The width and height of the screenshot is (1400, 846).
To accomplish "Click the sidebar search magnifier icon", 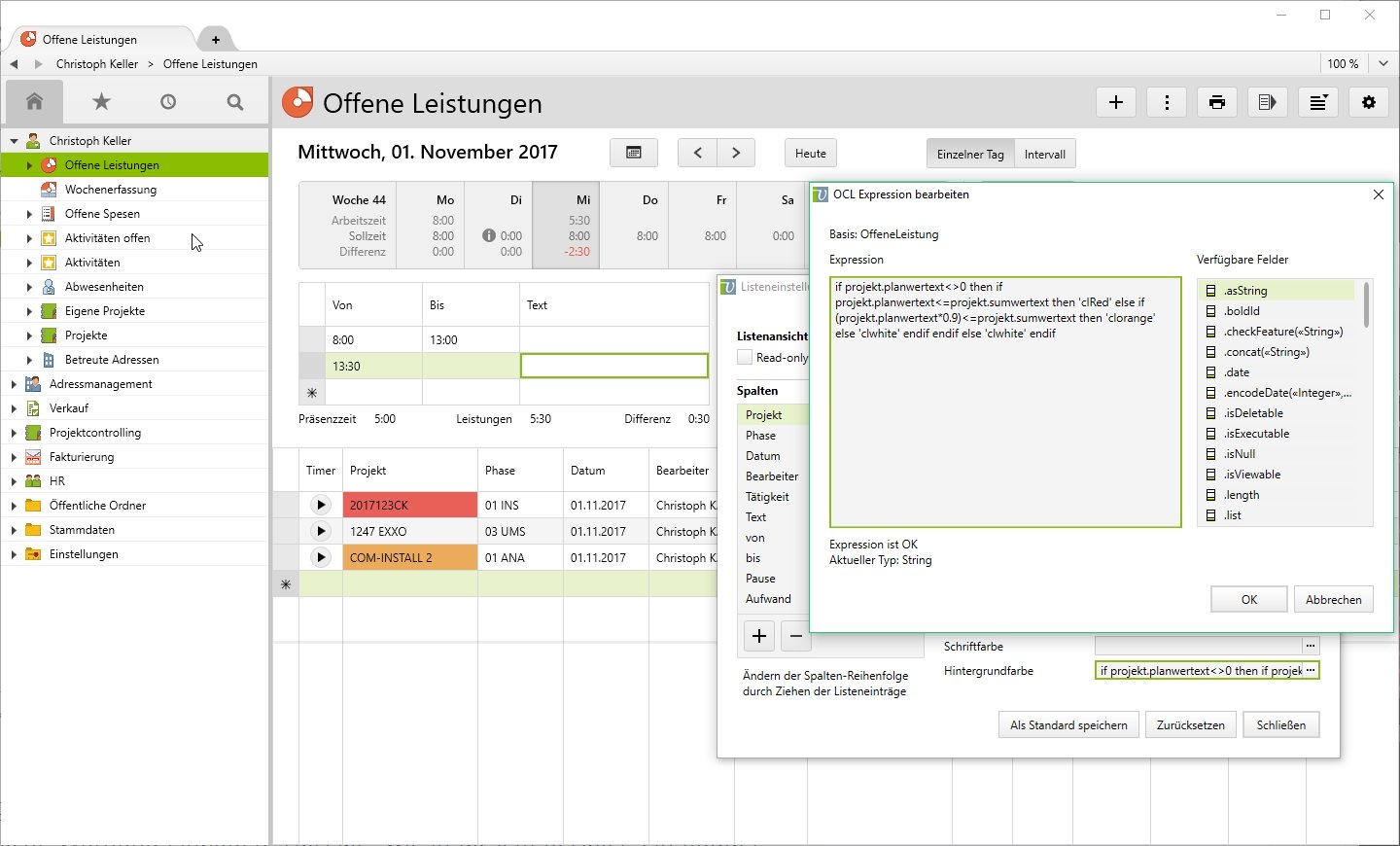I will tap(234, 101).
